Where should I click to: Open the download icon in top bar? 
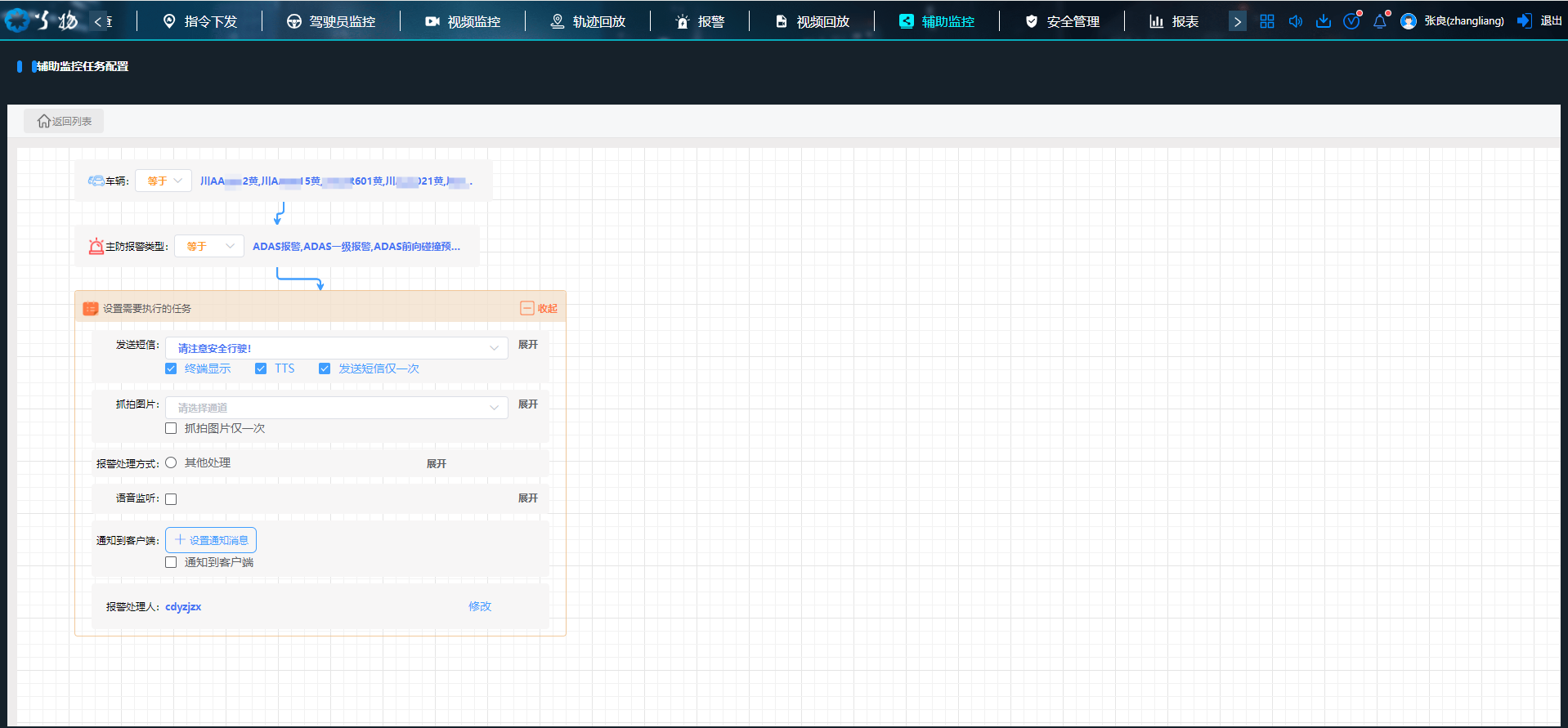(1323, 21)
